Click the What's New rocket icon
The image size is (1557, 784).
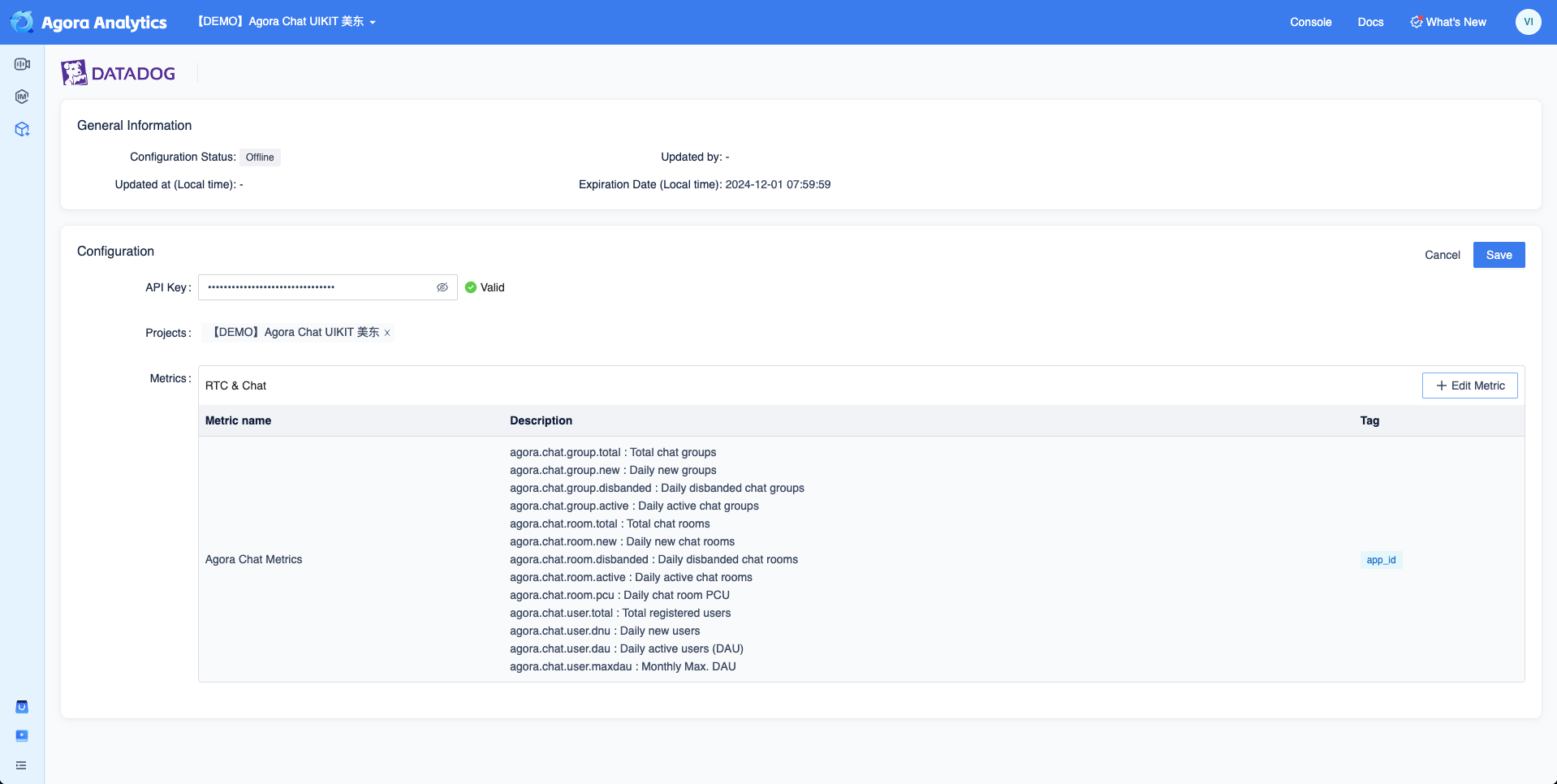coord(1416,22)
